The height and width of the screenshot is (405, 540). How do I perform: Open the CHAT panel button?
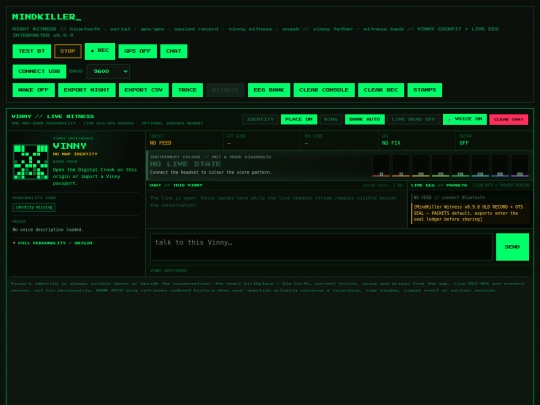pyautogui.click(x=174, y=51)
